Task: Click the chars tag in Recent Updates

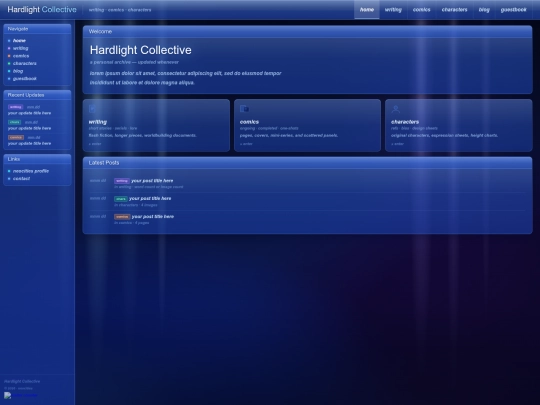Action: coord(14,122)
